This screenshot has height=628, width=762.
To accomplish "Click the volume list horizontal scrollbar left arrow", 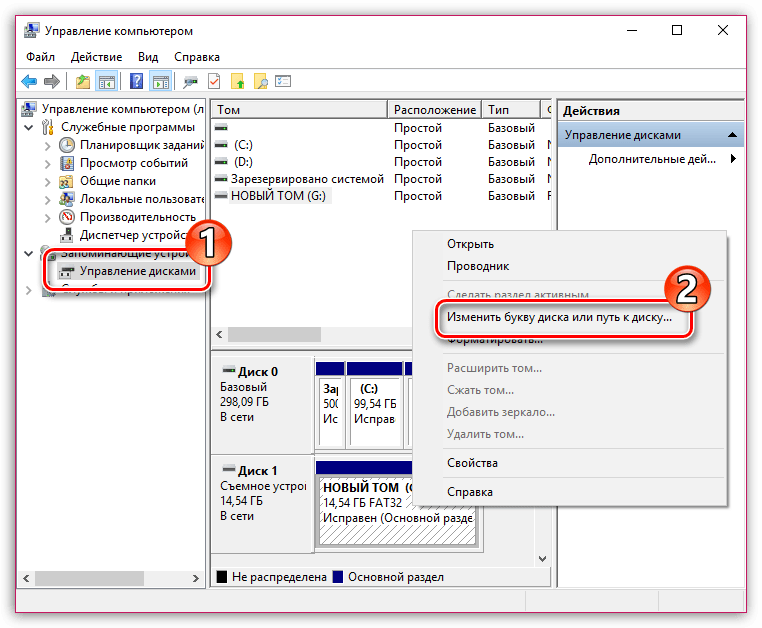I will 219,334.
